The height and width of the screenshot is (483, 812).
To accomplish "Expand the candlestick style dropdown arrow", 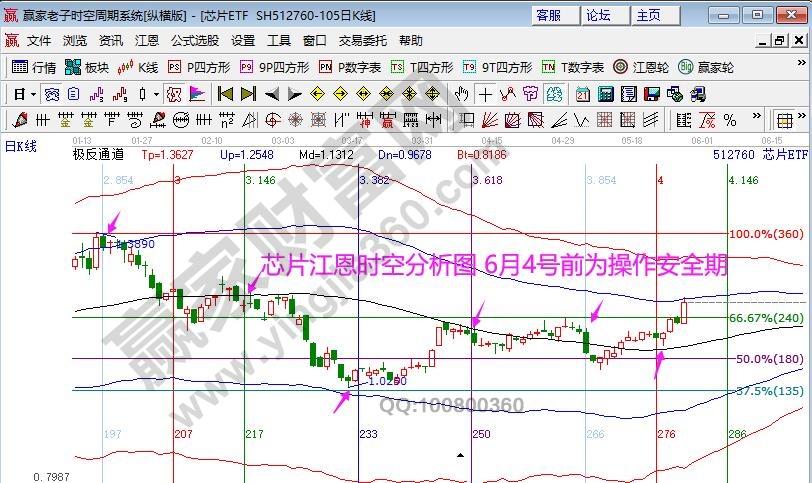I will point(155,94).
